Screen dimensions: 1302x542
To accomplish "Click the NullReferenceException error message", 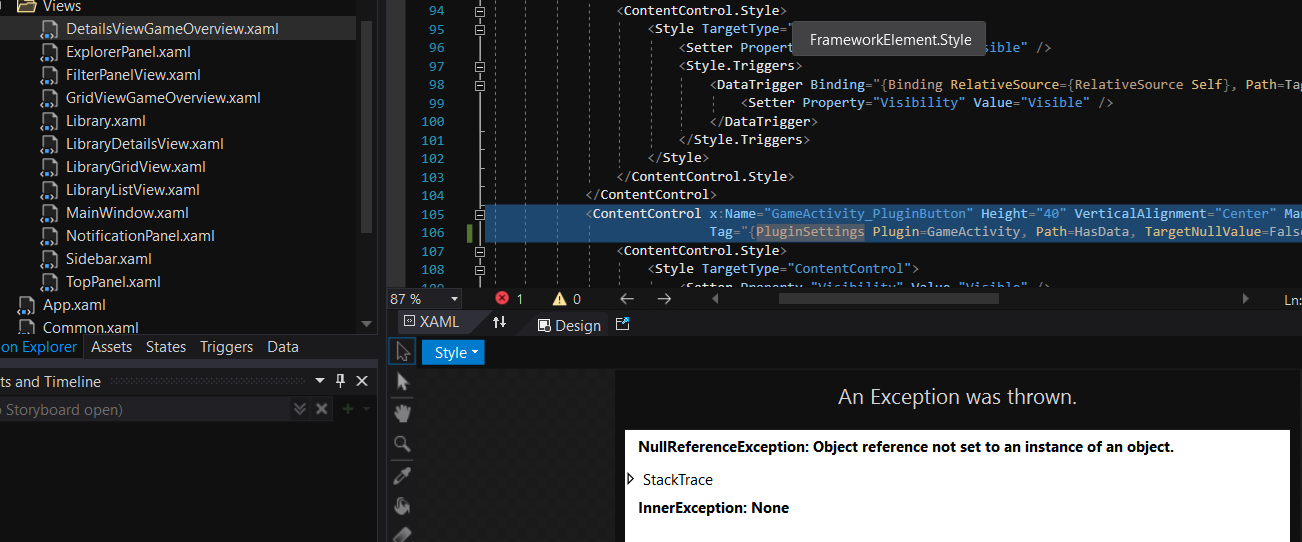I will pos(906,447).
